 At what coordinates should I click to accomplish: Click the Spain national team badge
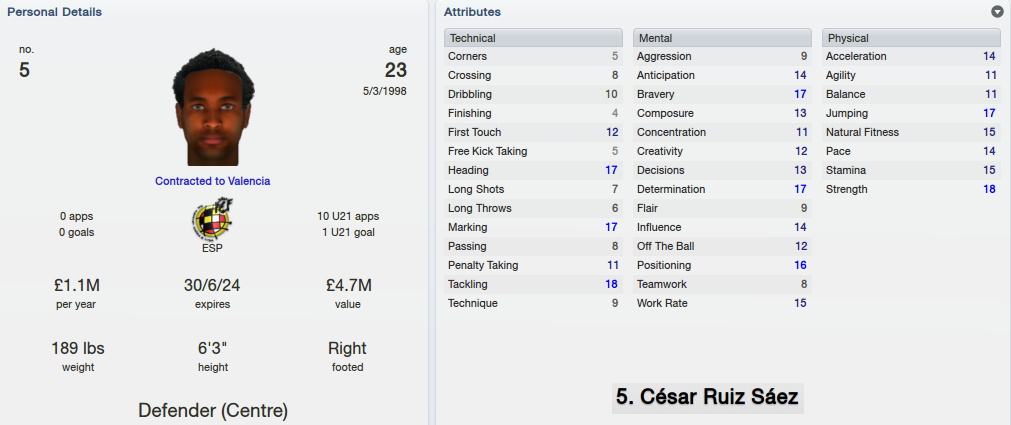[x=213, y=219]
